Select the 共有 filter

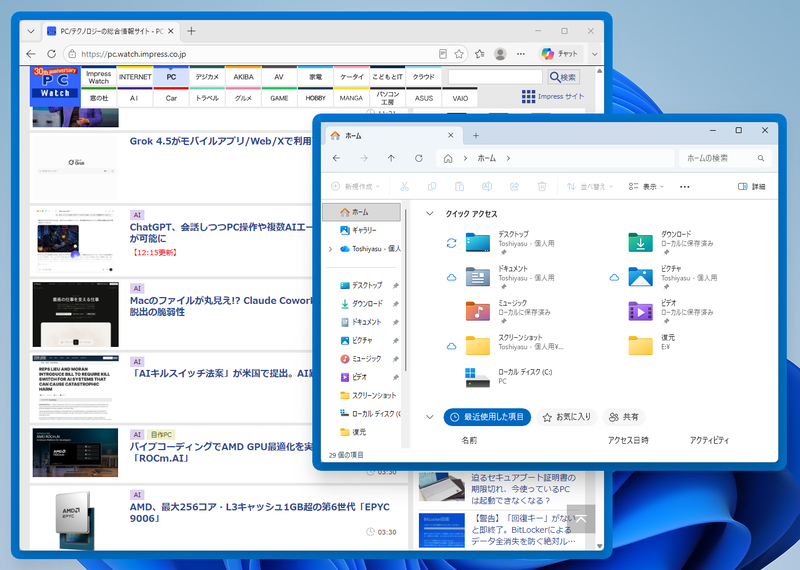[624, 417]
